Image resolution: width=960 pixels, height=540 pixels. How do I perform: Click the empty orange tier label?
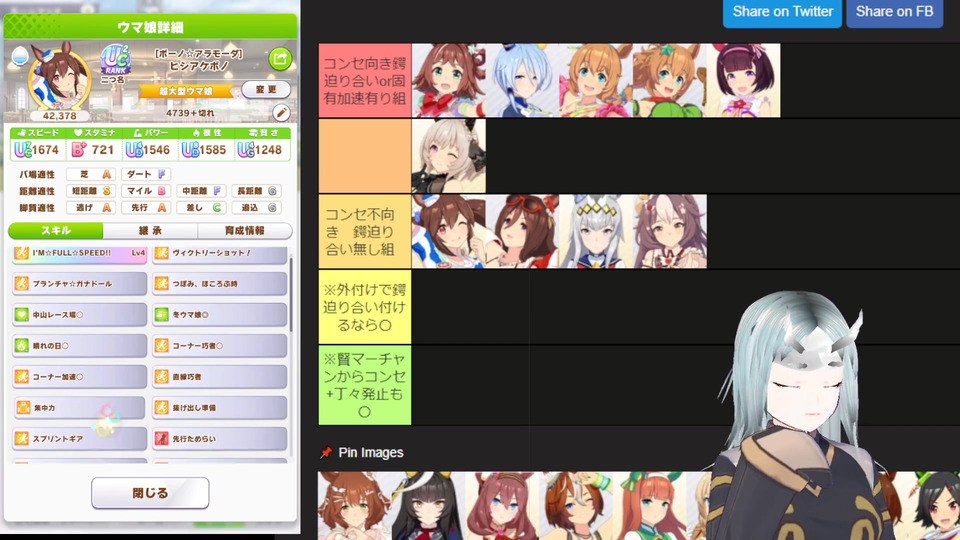point(365,156)
